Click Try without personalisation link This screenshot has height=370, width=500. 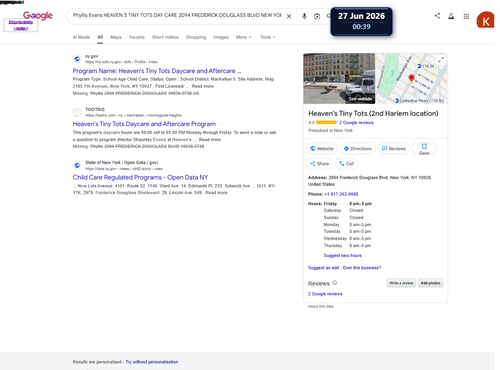click(x=152, y=362)
